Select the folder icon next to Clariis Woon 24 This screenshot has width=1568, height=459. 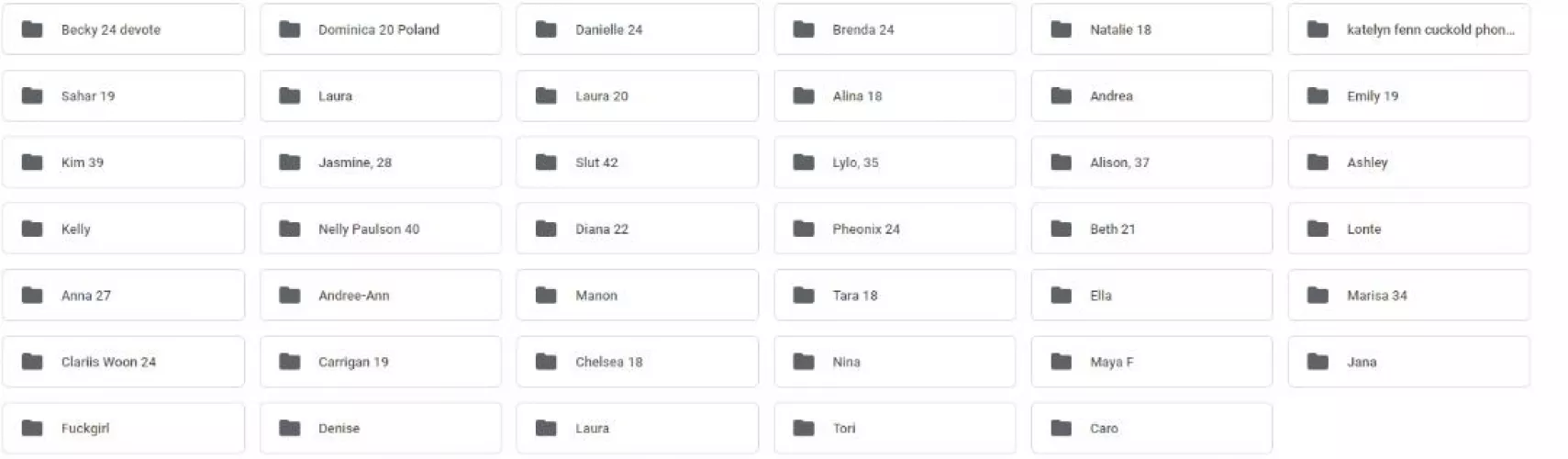(32, 362)
